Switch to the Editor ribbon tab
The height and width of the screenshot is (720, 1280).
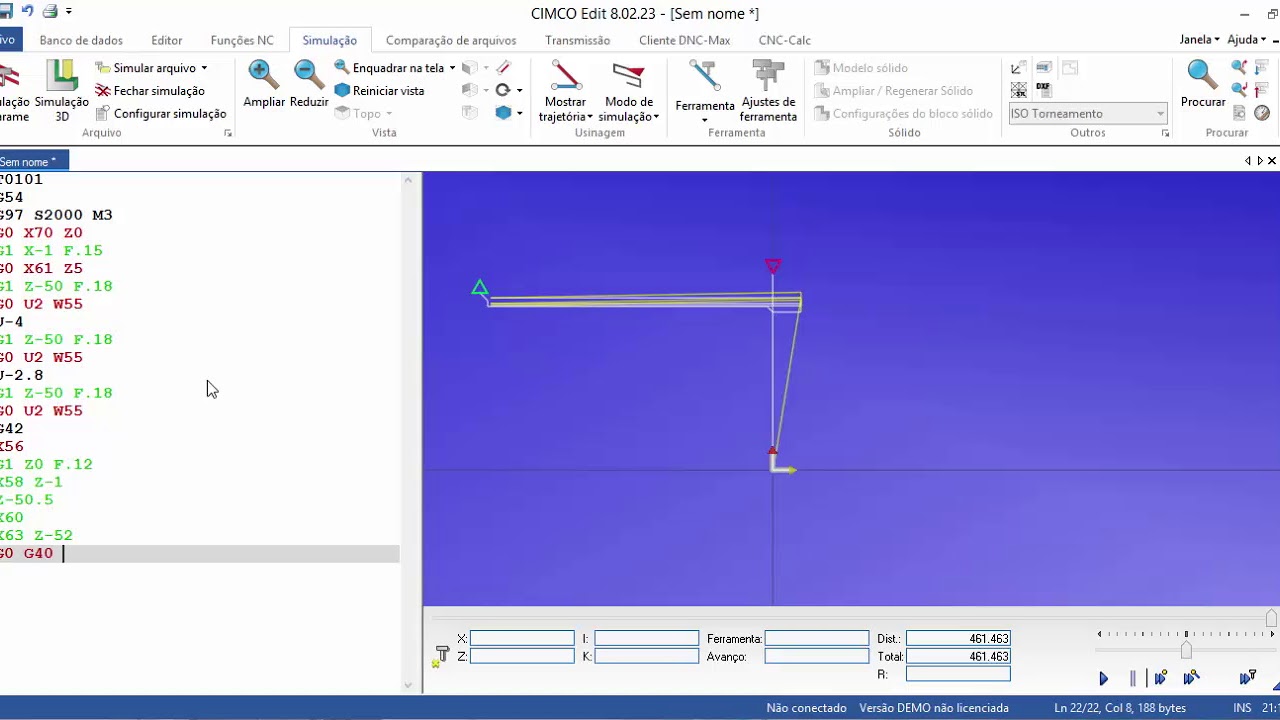click(167, 40)
